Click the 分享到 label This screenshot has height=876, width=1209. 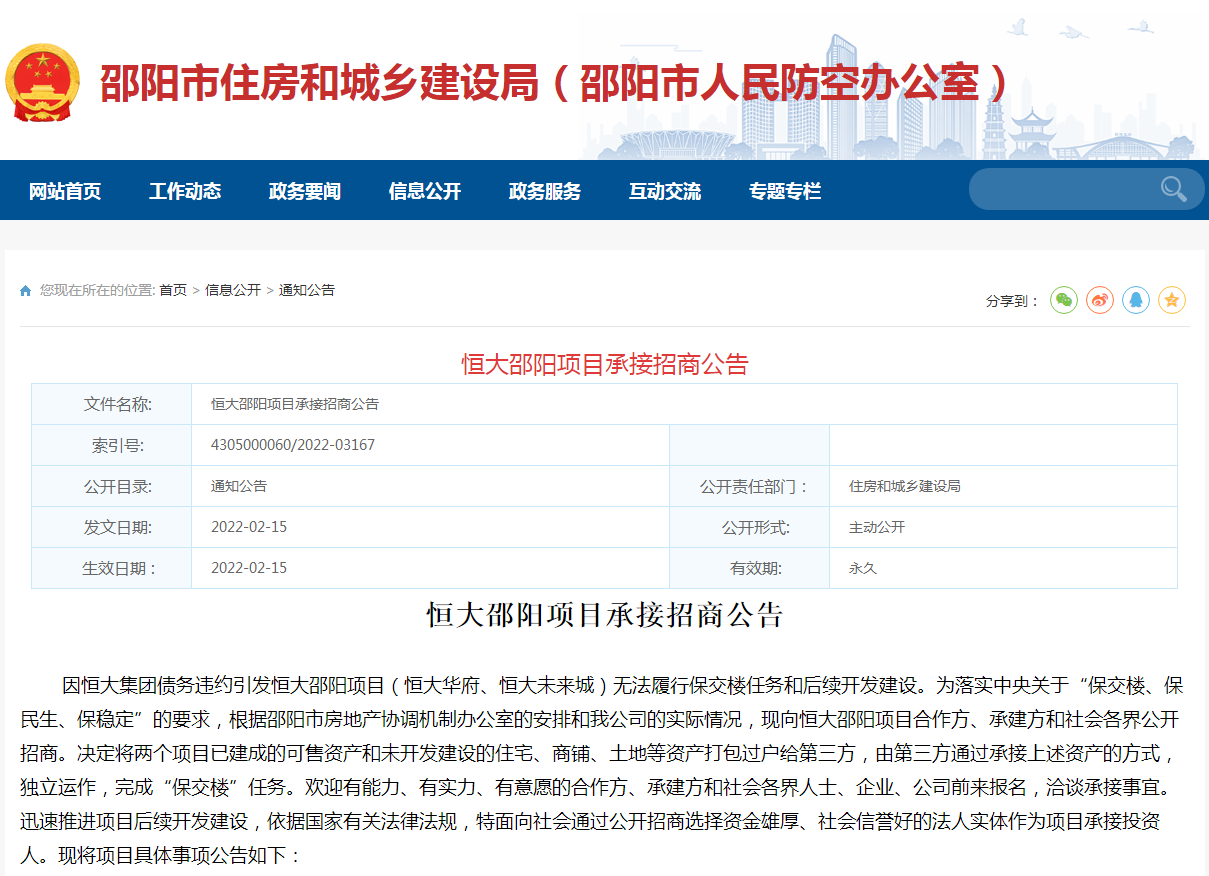point(1012,300)
